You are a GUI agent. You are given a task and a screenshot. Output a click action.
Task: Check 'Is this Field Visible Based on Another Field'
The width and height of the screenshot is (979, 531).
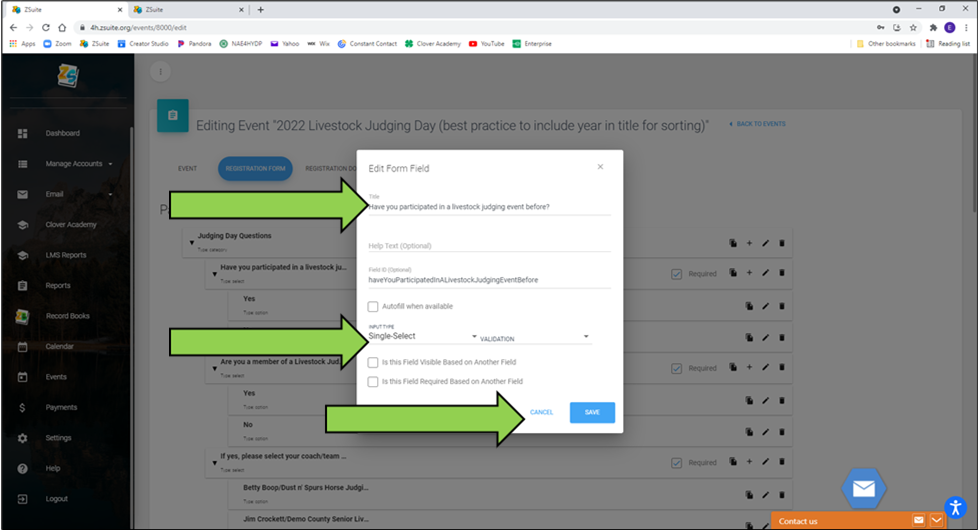point(373,362)
